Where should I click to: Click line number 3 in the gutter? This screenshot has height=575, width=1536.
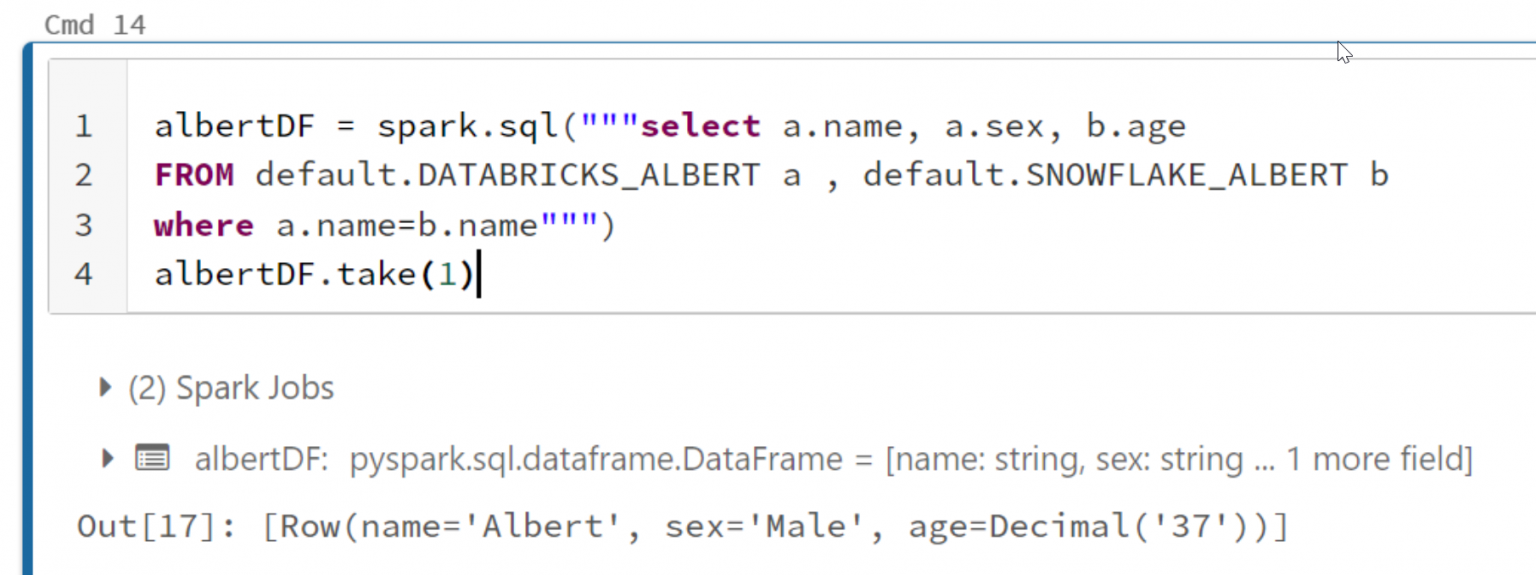tap(83, 225)
